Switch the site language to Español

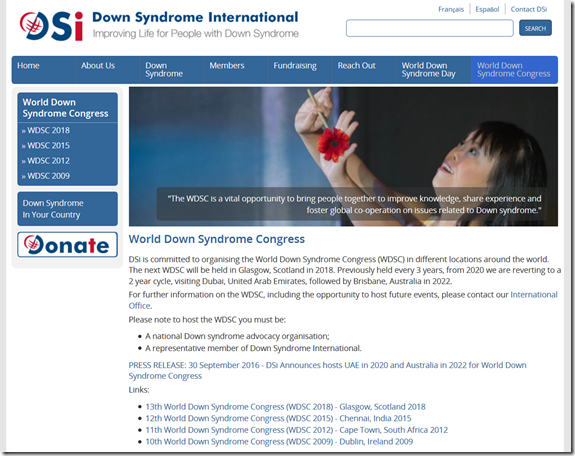[487, 9]
